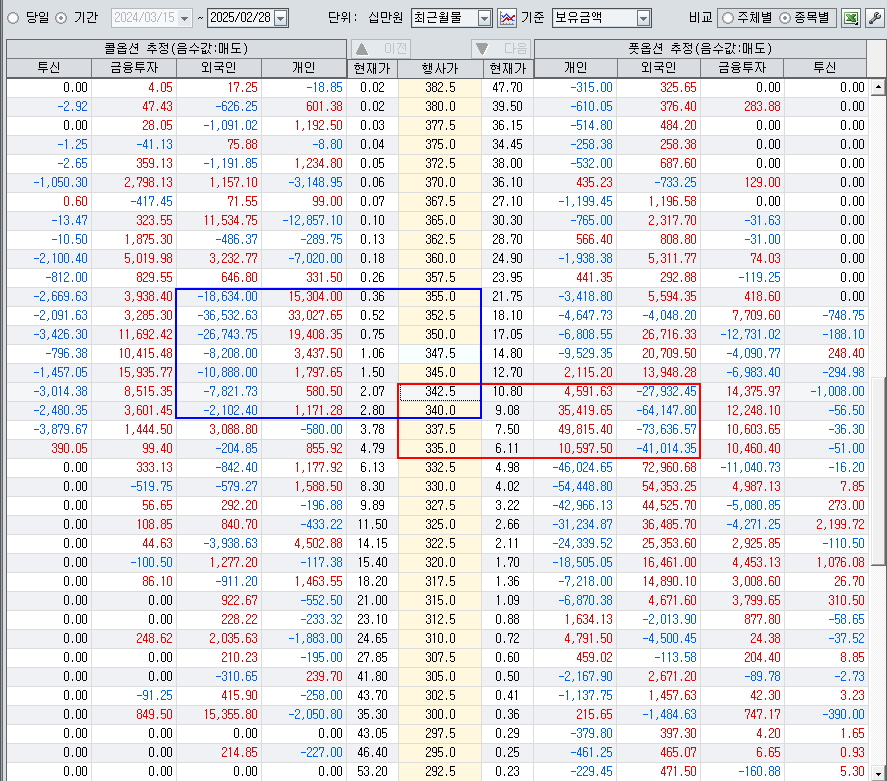Open the end date 2025/02/28 picker
Screen dimensions: 887x781
point(280,18)
